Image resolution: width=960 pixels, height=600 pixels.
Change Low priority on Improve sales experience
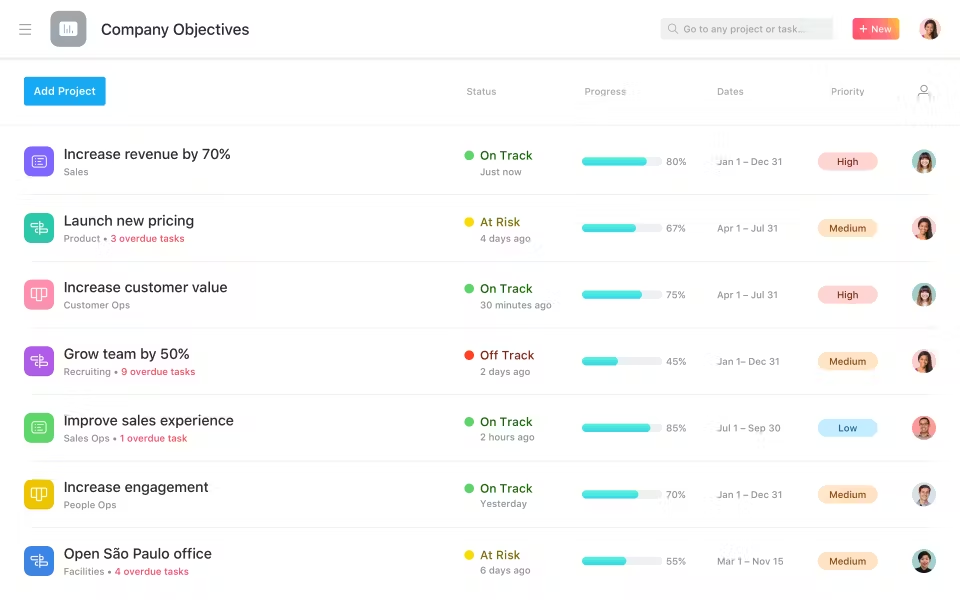pos(847,428)
